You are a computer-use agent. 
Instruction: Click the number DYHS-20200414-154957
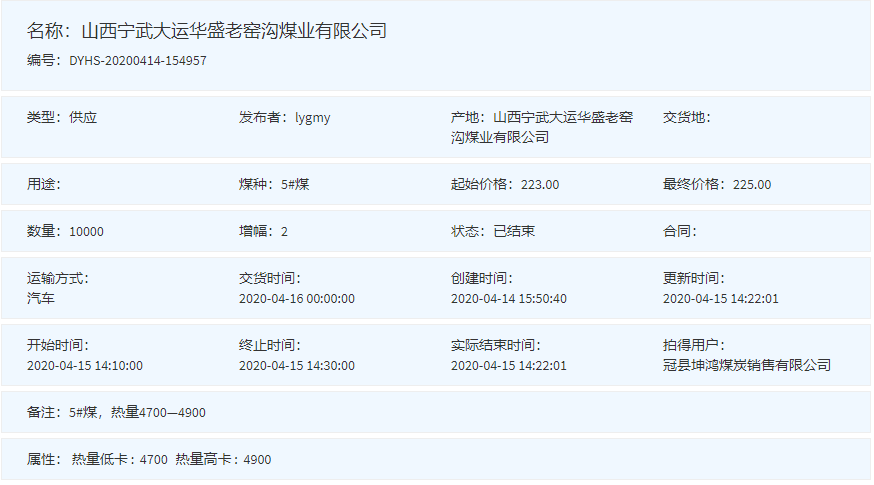(138, 61)
